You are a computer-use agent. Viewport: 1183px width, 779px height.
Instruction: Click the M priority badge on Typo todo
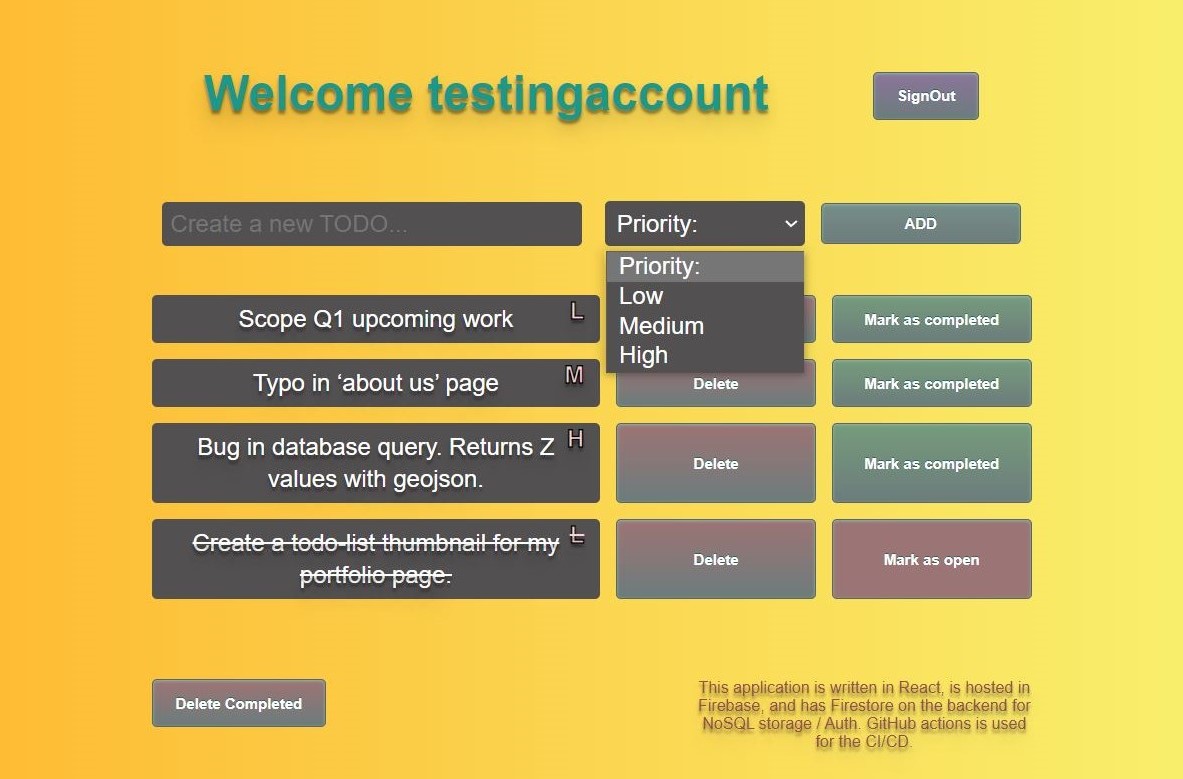click(574, 376)
